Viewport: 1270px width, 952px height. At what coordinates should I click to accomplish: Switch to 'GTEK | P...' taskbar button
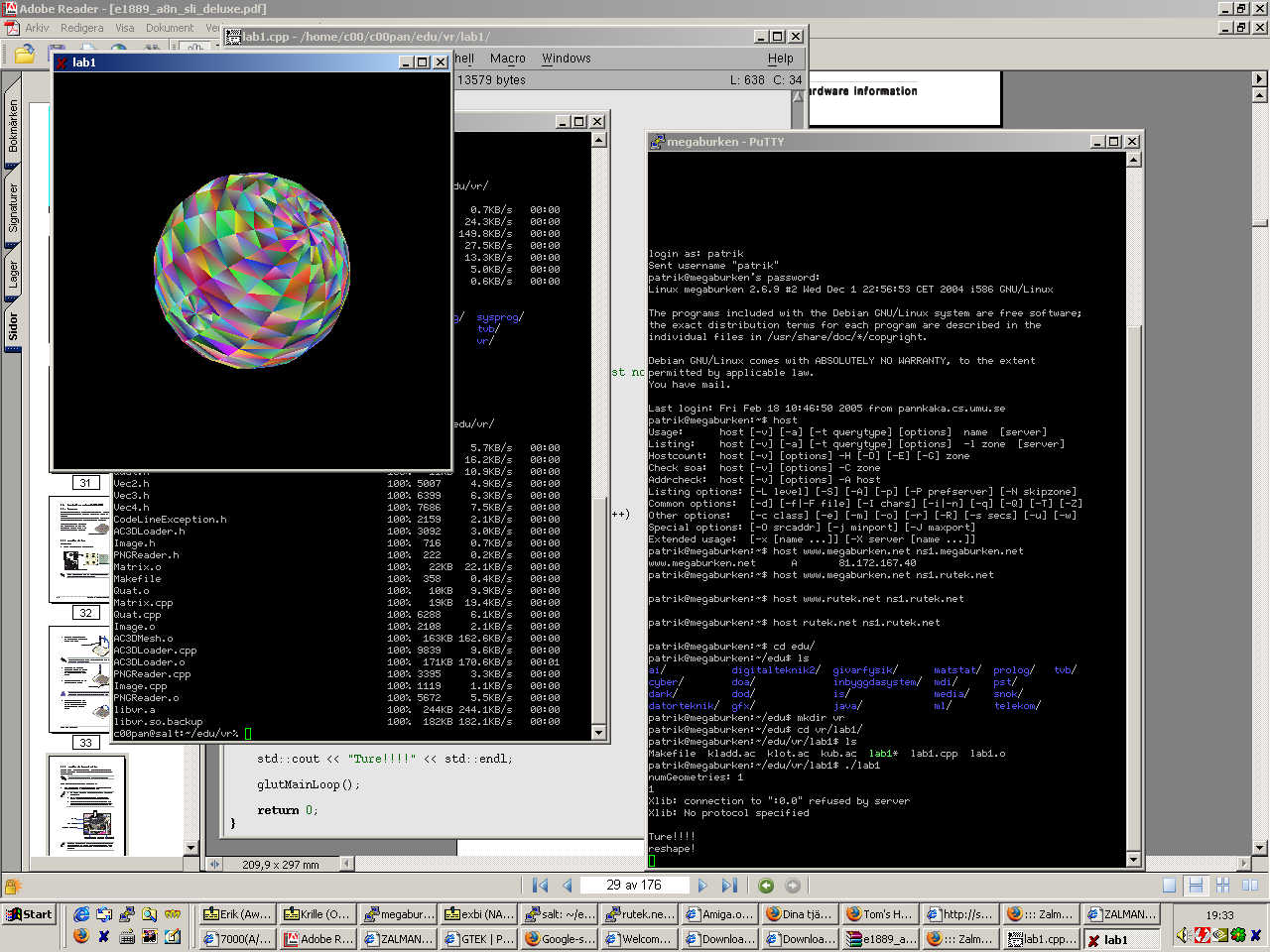[478, 938]
